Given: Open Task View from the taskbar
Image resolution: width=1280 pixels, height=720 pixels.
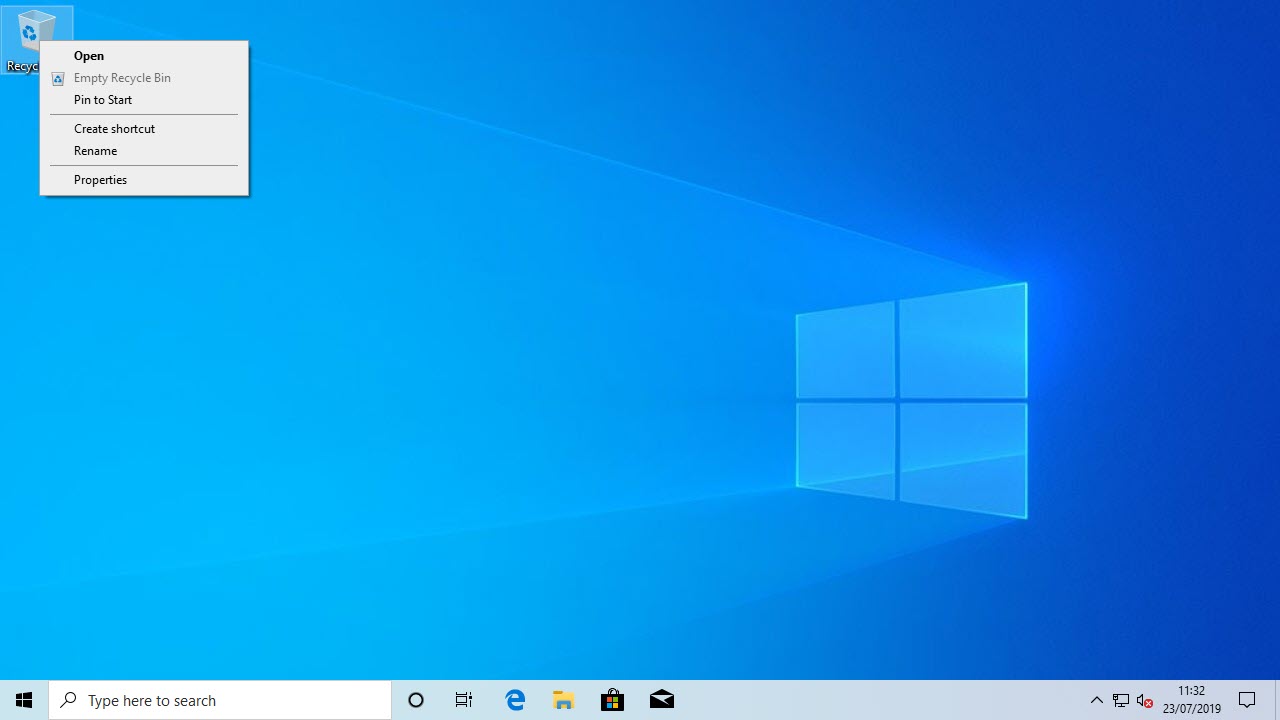Looking at the screenshot, I should tap(464, 700).
